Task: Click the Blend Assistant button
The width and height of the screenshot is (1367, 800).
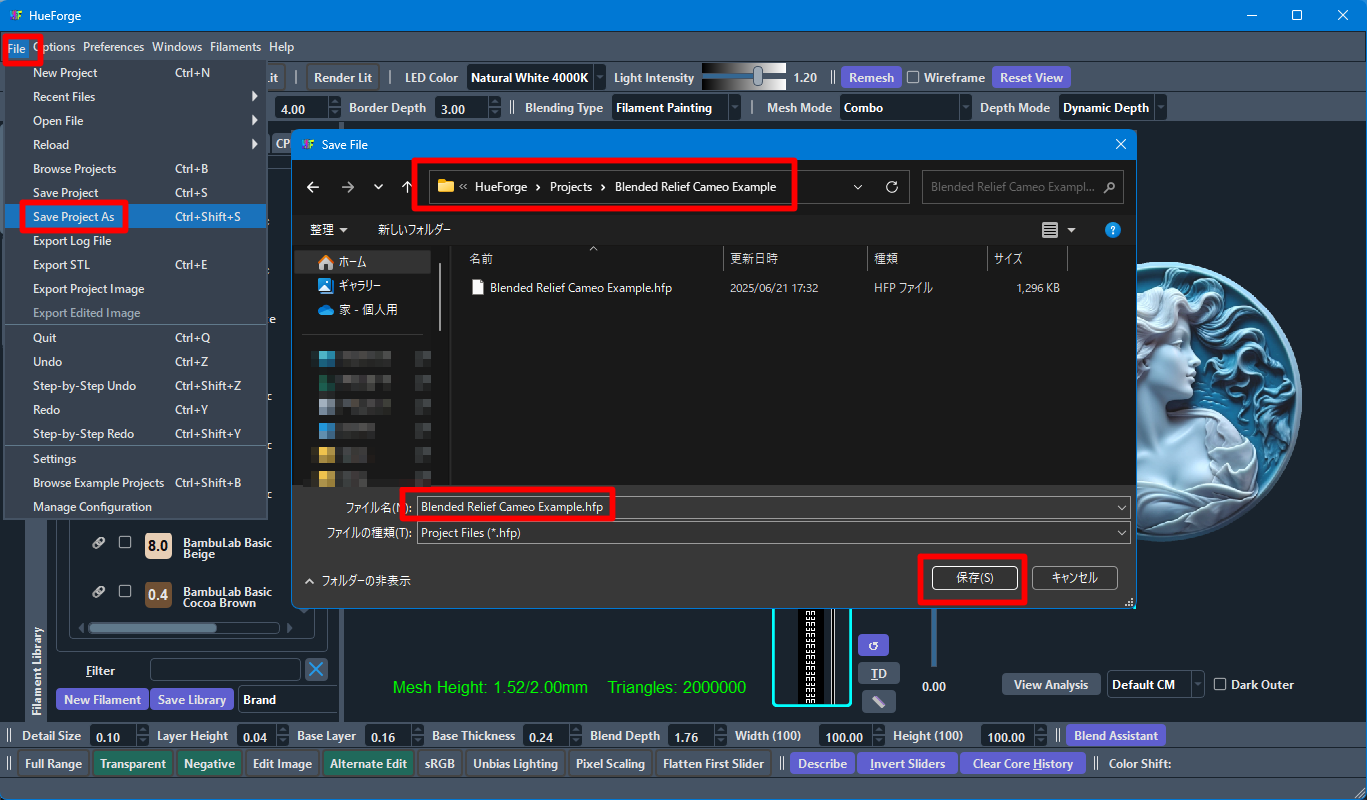Action: click(1115, 736)
